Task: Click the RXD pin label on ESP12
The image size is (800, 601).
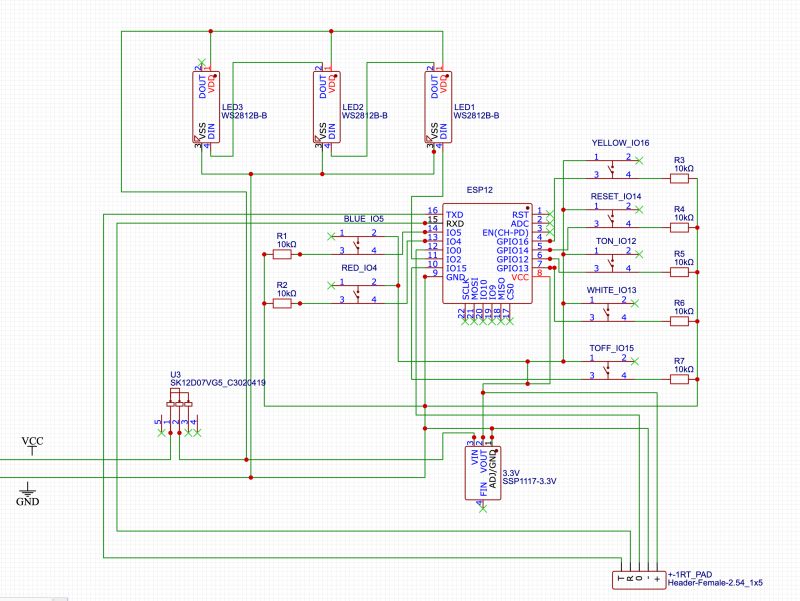Action: 455,223
